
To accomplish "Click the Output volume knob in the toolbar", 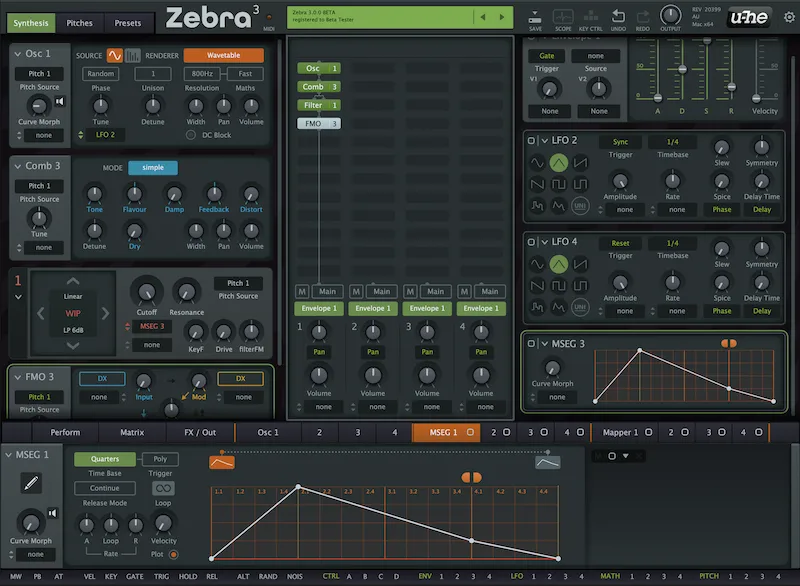I will pyautogui.click(x=670, y=15).
